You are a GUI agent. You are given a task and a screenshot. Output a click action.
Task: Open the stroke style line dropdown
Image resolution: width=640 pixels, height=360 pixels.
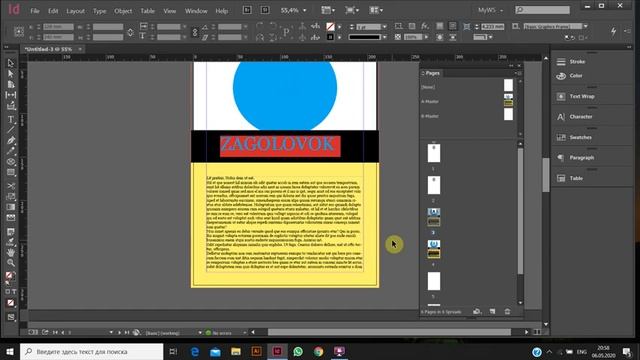(x=384, y=37)
